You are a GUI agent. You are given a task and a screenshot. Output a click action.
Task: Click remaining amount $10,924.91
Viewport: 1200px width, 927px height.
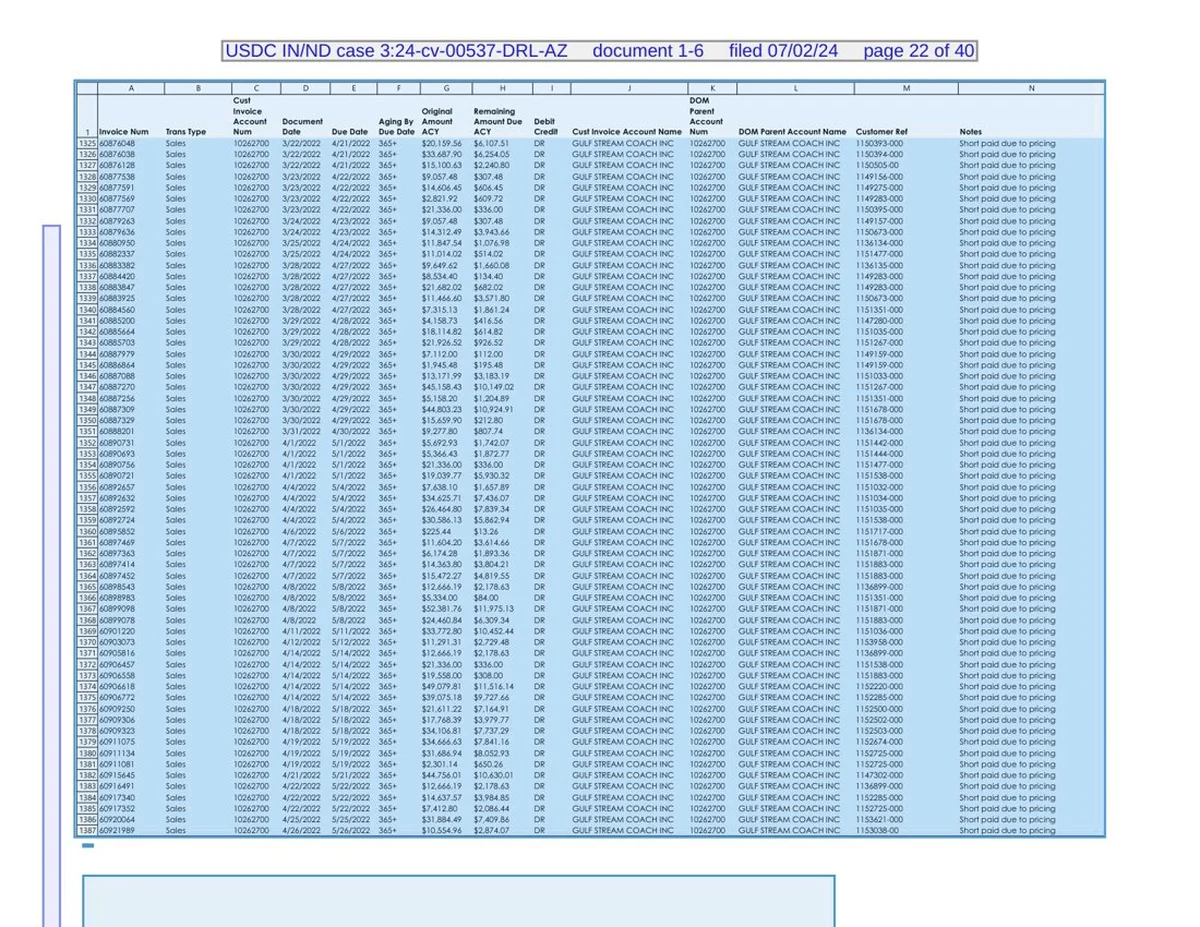tap(494, 409)
